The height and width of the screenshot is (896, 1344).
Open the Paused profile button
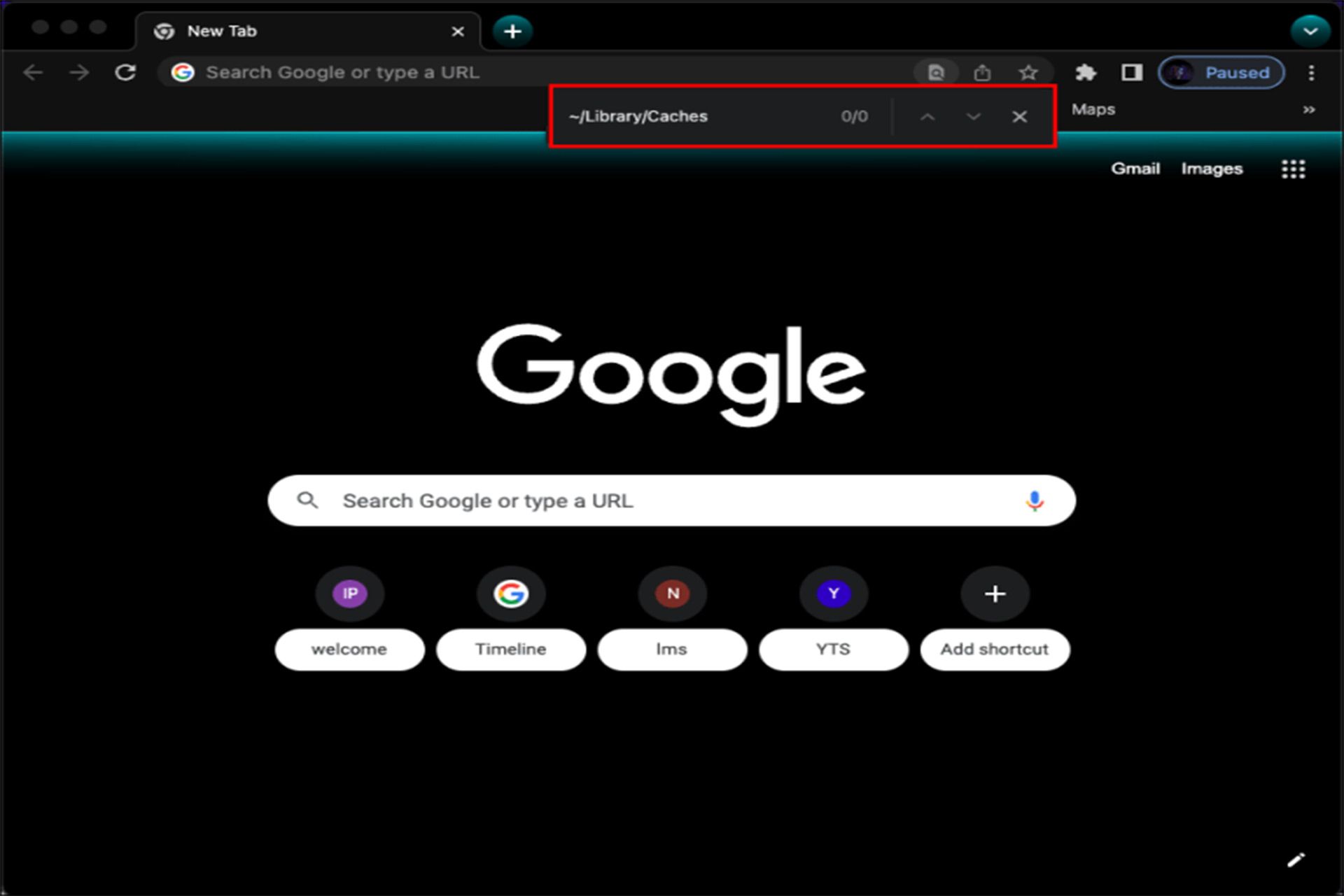pyautogui.click(x=1221, y=72)
